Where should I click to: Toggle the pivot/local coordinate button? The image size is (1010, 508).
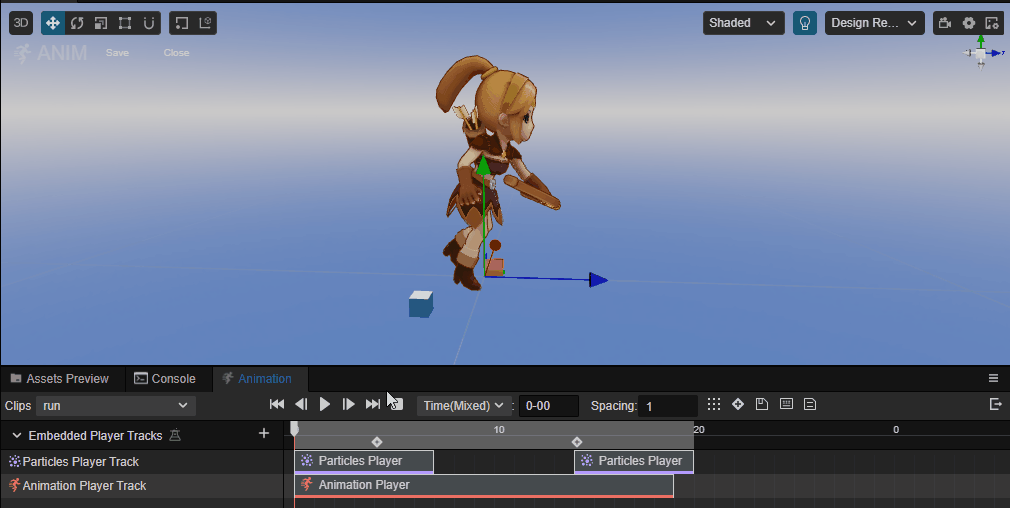(182, 23)
